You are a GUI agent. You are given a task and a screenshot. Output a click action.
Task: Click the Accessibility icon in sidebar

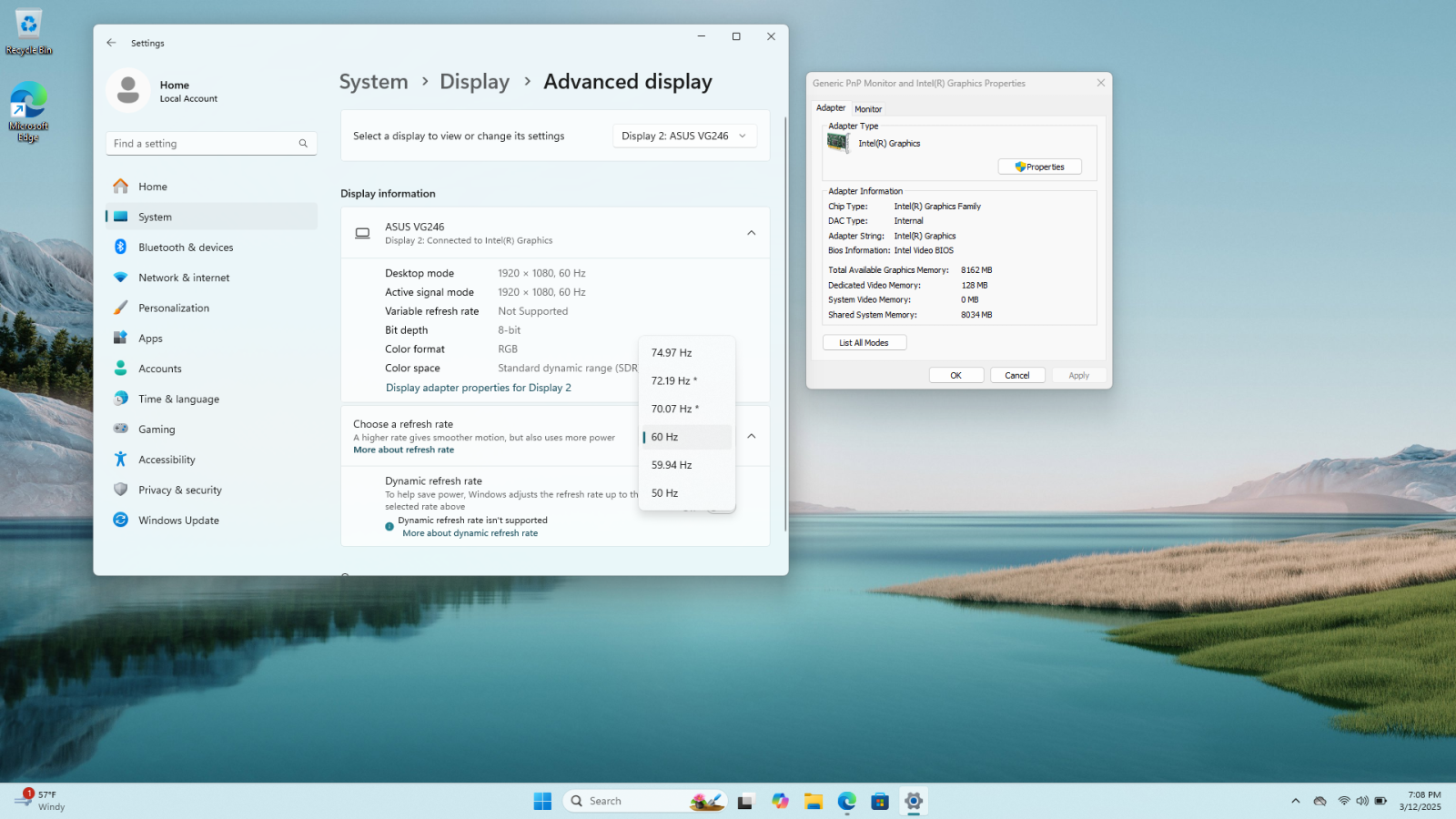(x=120, y=460)
